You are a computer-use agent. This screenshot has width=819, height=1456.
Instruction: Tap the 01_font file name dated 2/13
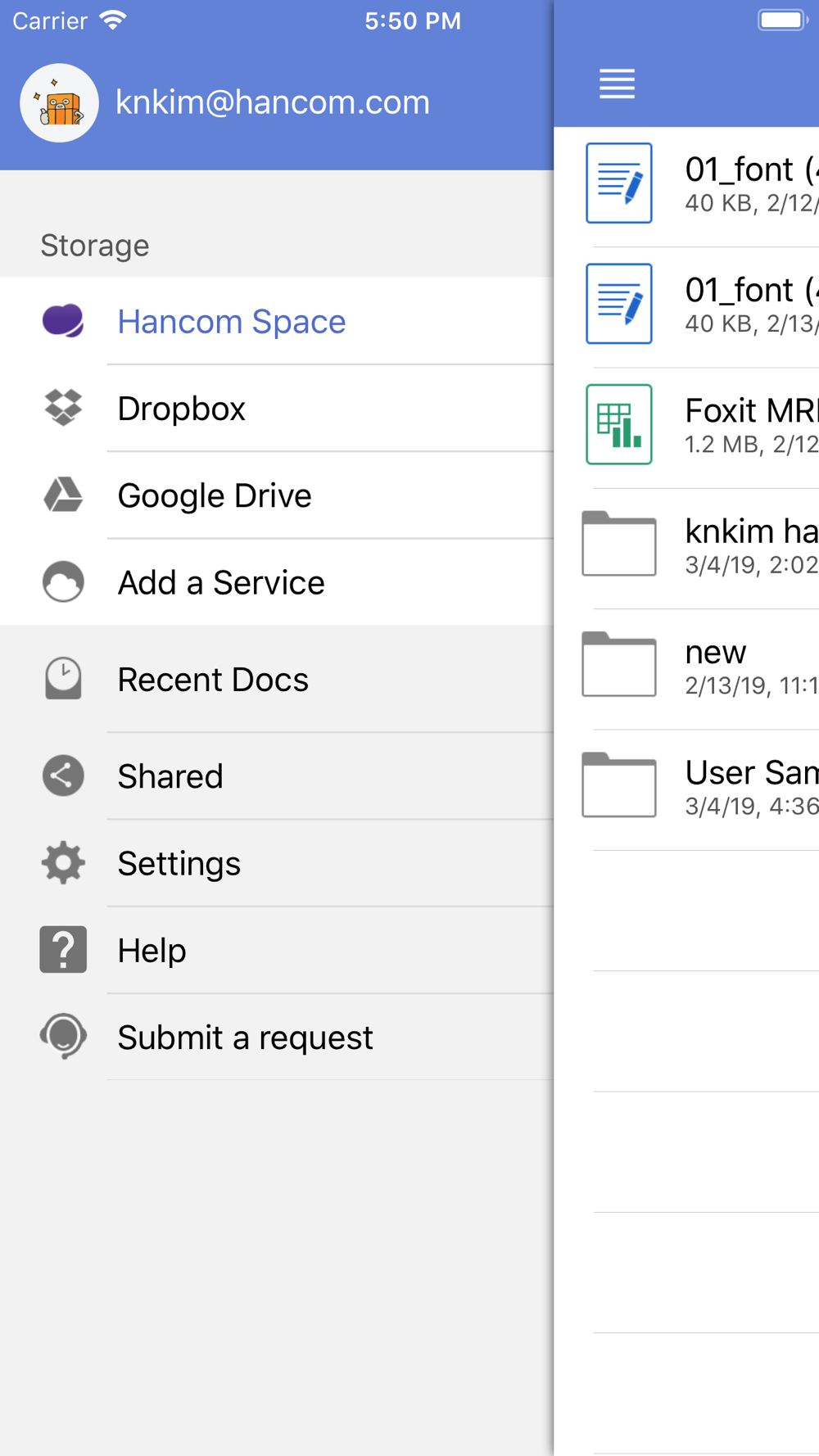[x=751, y=290]
